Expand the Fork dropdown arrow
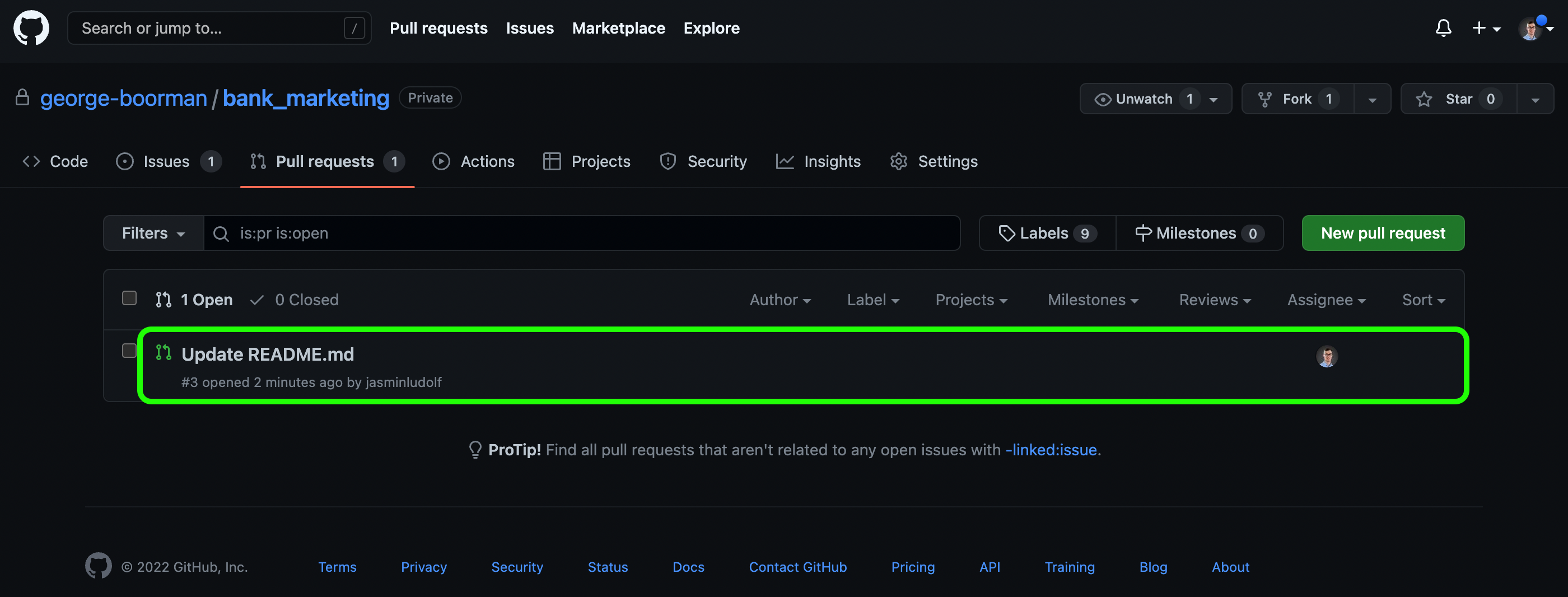The image size is (1568, 597). coord(1372,99)
